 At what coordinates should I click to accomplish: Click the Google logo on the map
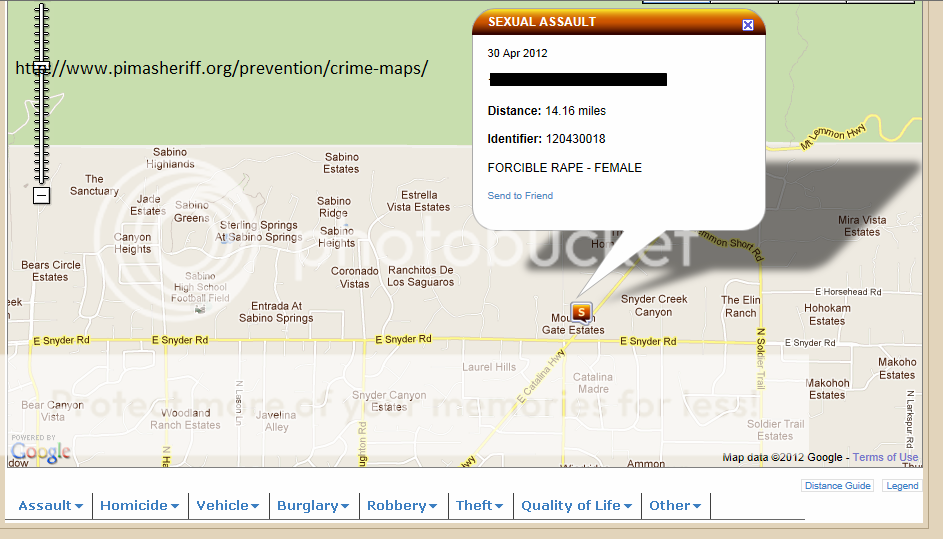41,453
